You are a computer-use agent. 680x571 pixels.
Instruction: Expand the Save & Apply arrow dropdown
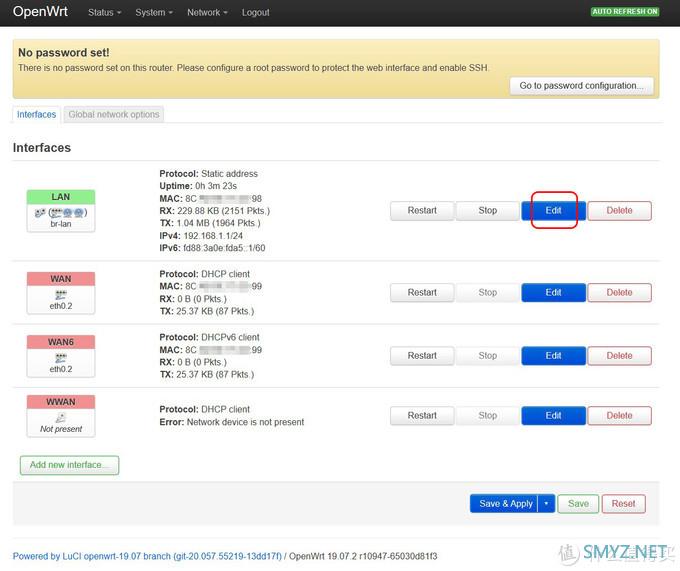click(546, 504)
